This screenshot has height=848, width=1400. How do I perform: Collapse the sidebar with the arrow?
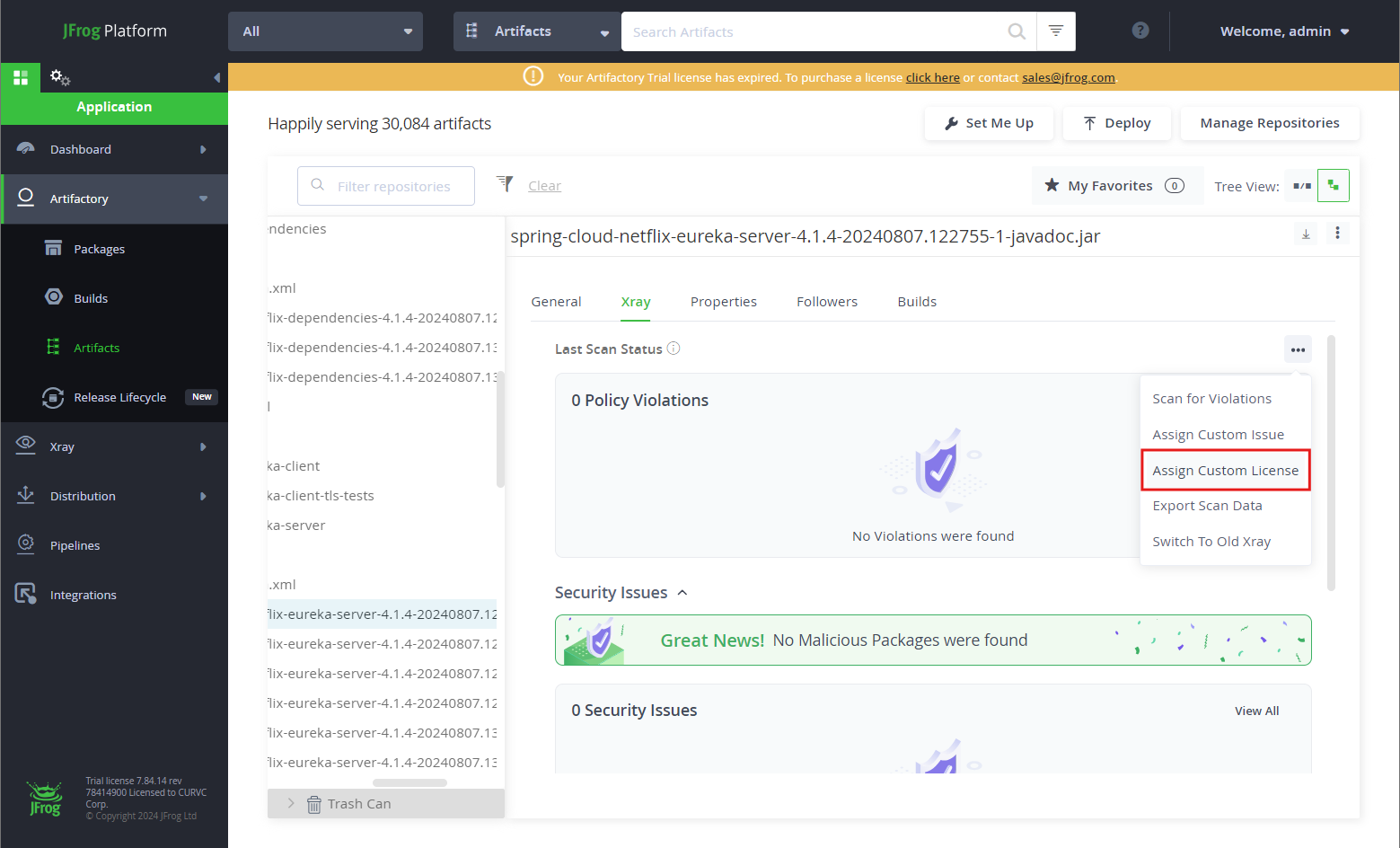(216, 77)
